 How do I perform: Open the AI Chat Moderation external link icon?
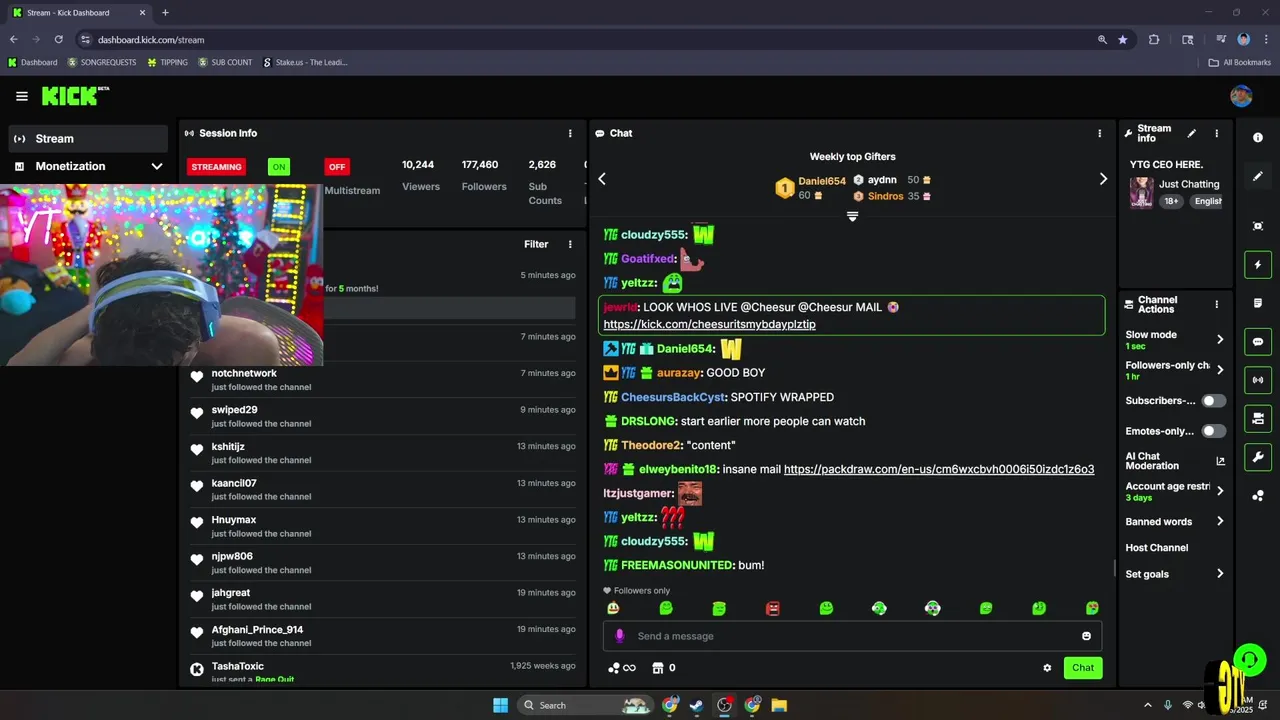(x=1220, y=461)
